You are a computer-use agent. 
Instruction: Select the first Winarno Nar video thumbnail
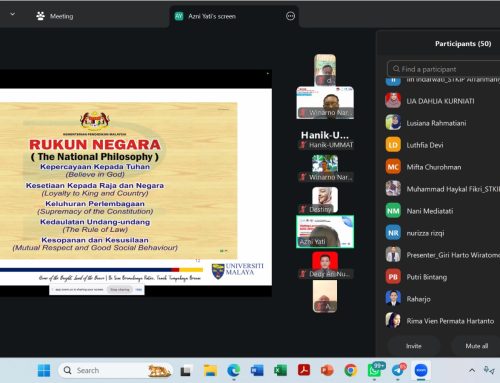325,103
